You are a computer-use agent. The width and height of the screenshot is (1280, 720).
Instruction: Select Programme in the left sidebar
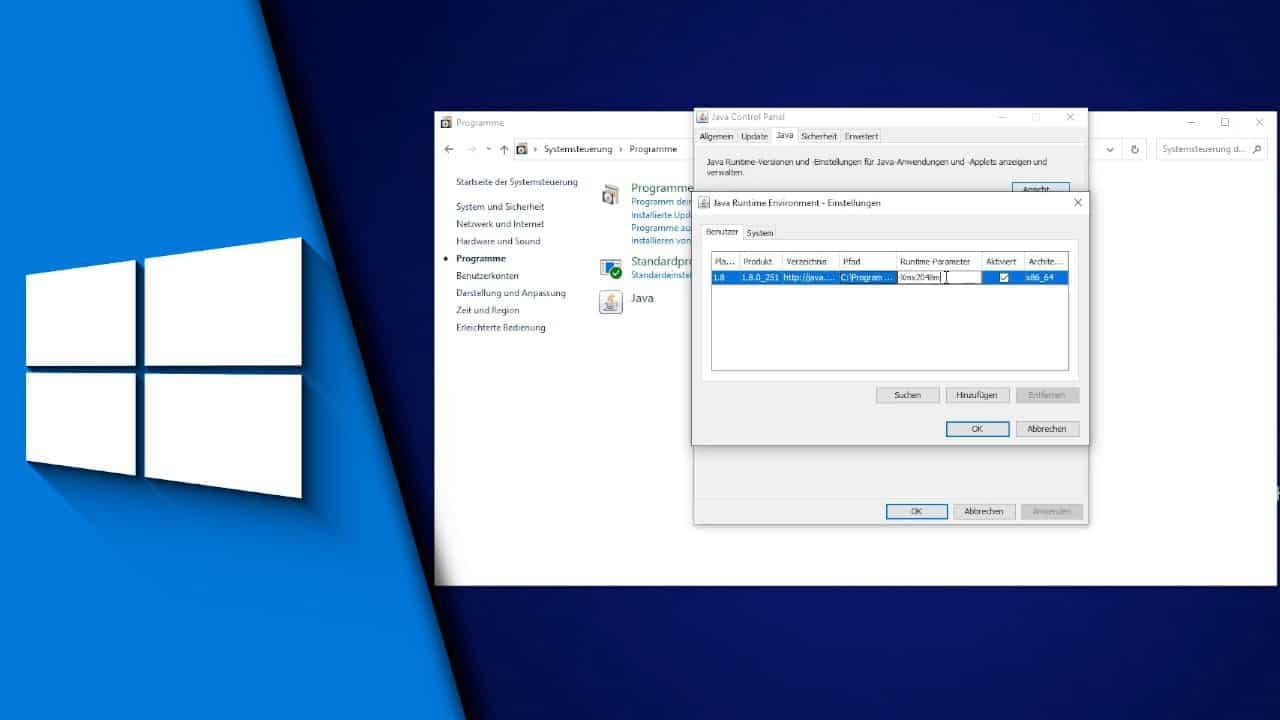(x=481, y=258)
